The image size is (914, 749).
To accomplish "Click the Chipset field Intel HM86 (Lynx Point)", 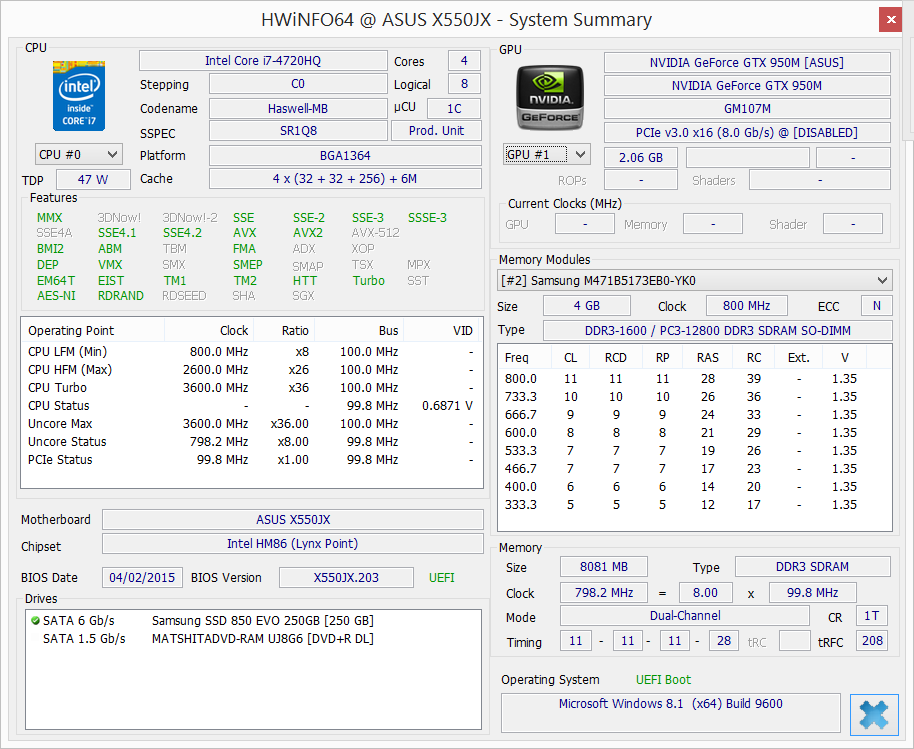I will click(x=293, y=543).
